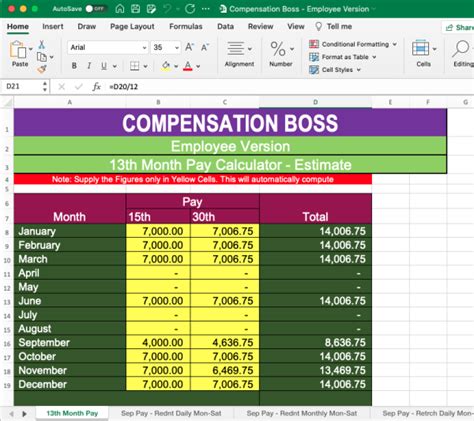Image resolution: width=474 pixels, height=421 pixels.
Task: Click the Name Box showing D21
Action: pyautogui.click(x=21, y=86)
